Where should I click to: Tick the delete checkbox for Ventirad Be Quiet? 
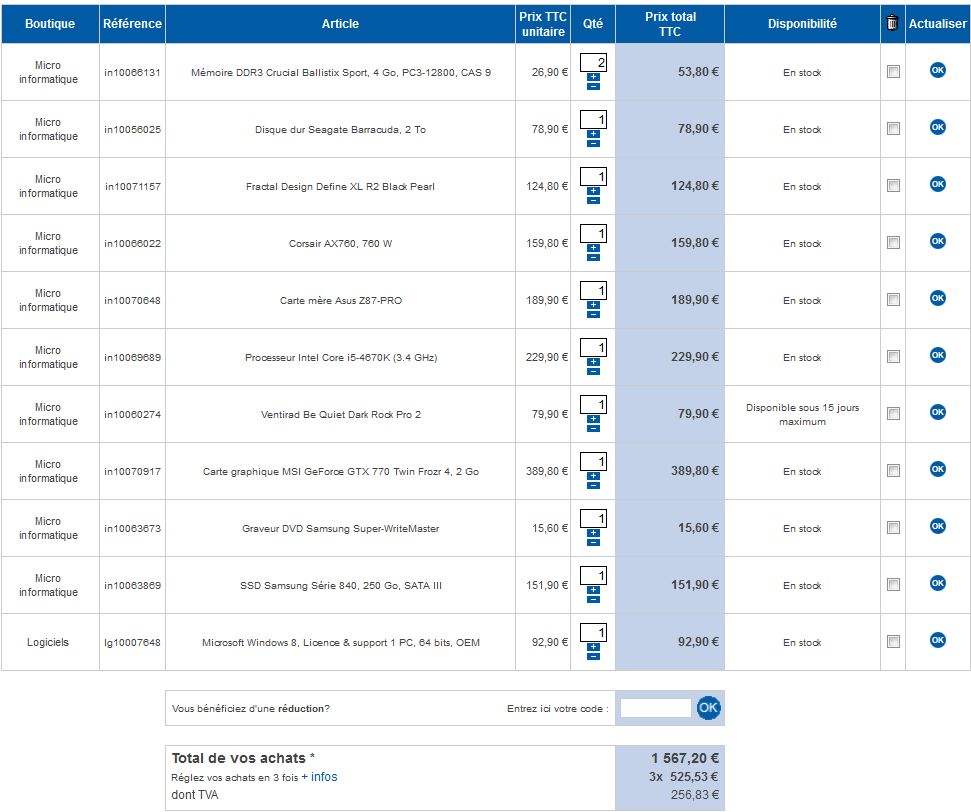893,414
